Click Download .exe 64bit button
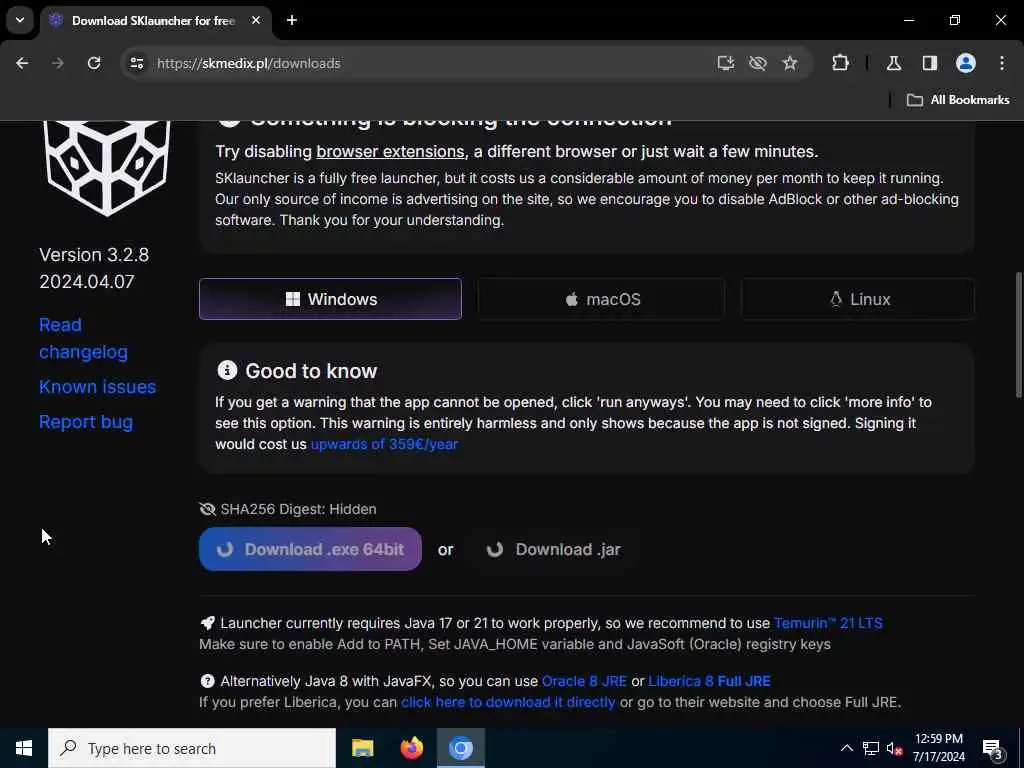Screen dimensions: 1024x768 pyautogui.click(x=310, y=549)
